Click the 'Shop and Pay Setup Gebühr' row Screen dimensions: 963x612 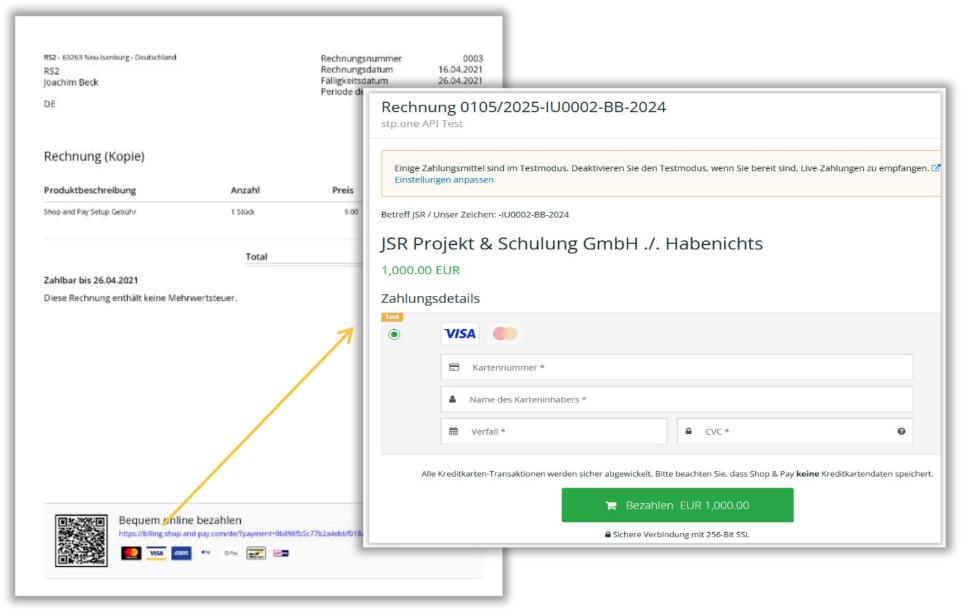(x=90, y=211)
